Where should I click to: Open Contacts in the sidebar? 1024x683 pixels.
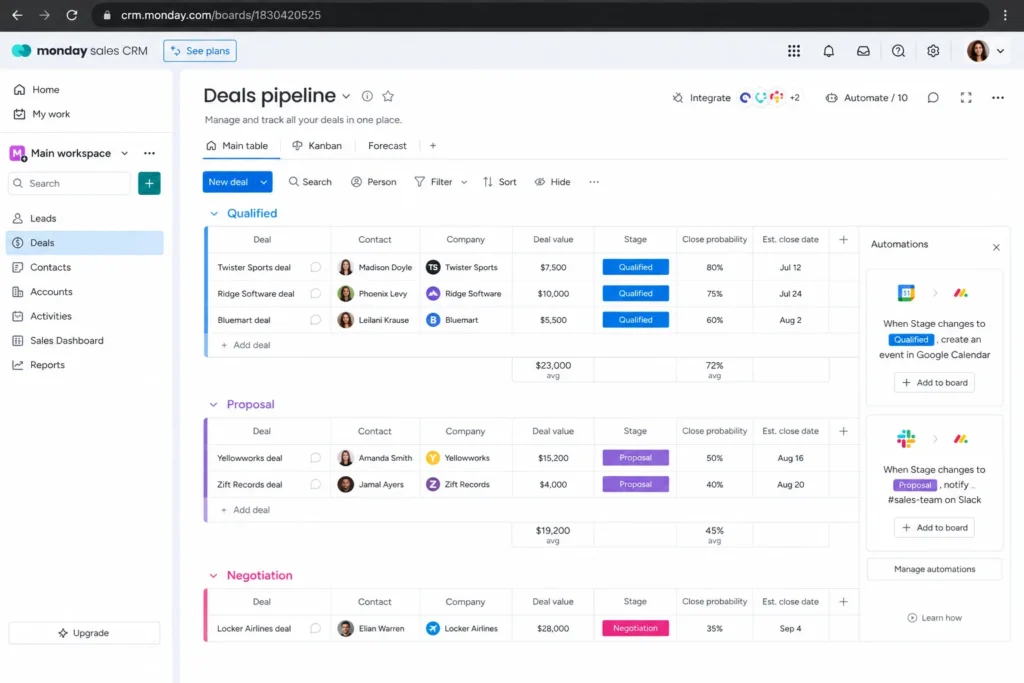pos(85,267)
